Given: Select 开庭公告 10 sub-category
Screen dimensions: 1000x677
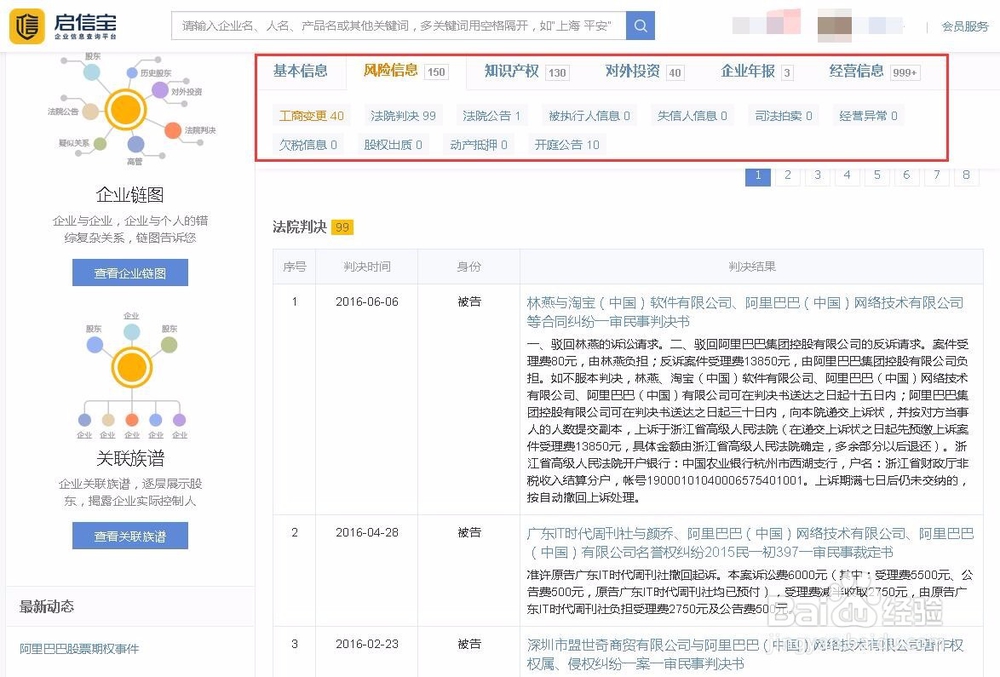Looking at the screenshot, I should click(x=567, y=145).
